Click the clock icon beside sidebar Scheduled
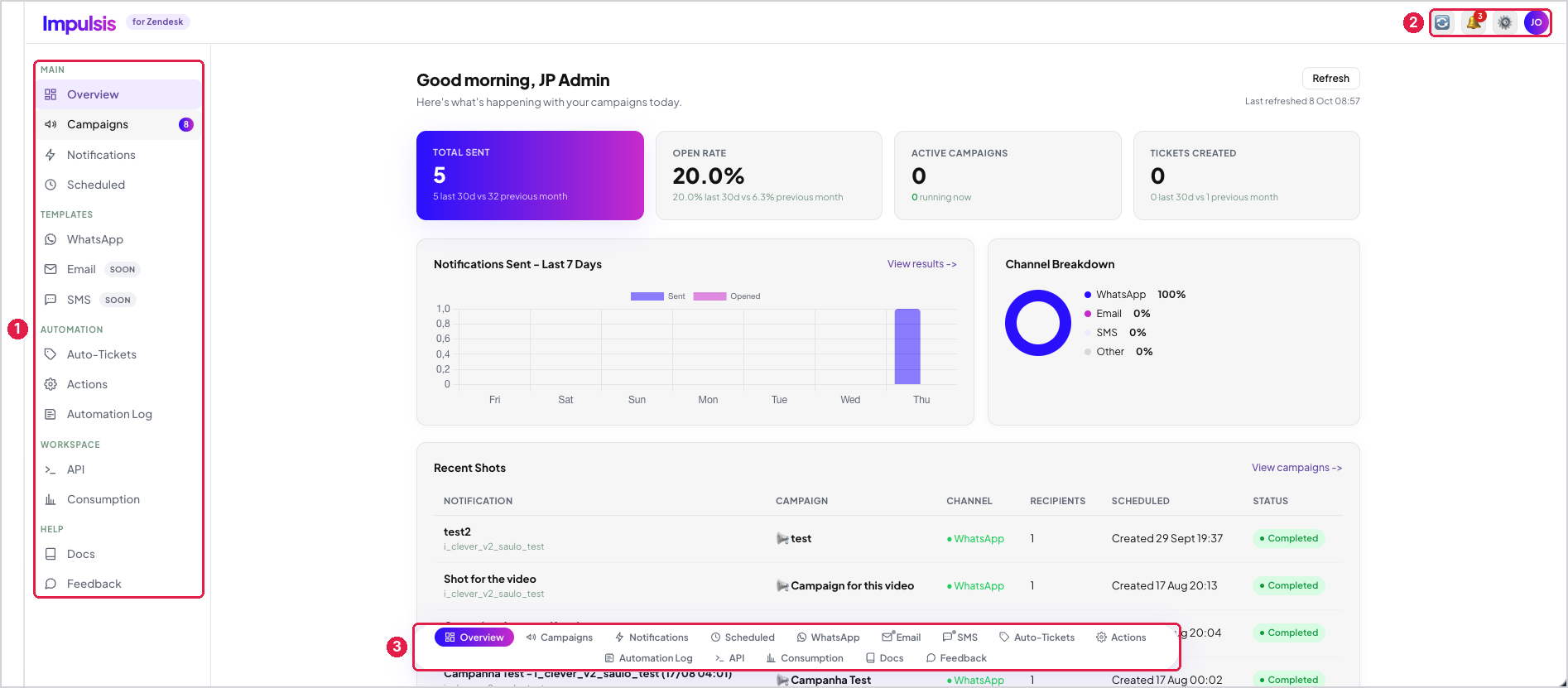 (51, 185)
